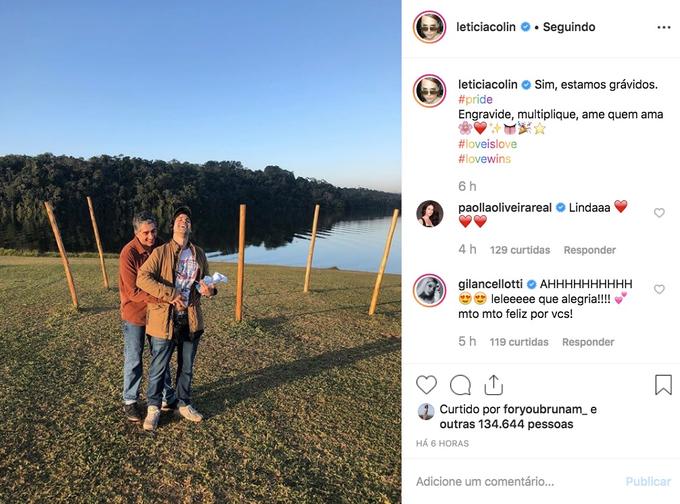
Task: Save post with the bookmark icon
Action: 663,385
